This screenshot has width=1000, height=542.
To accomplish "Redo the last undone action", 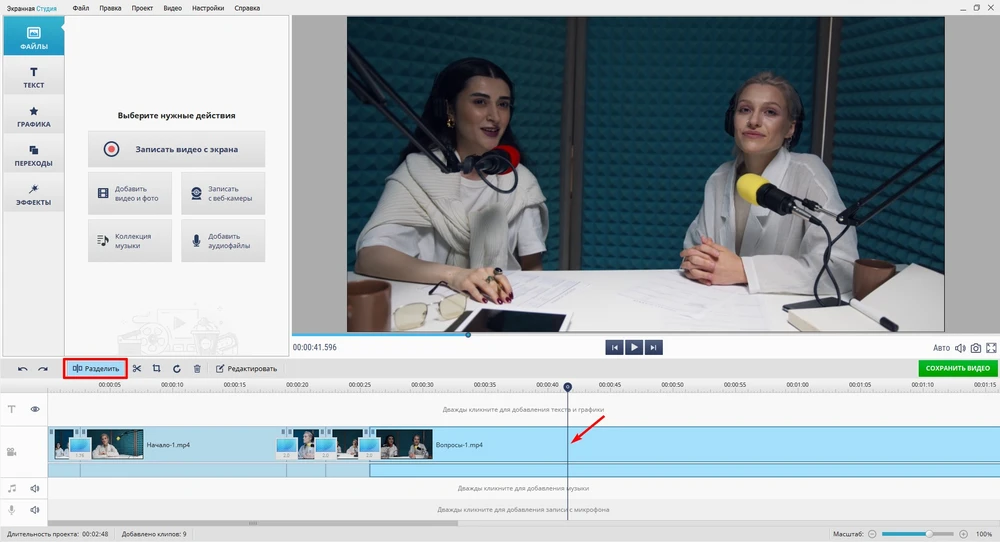I will pyautogui.click(x=43, y=369).
